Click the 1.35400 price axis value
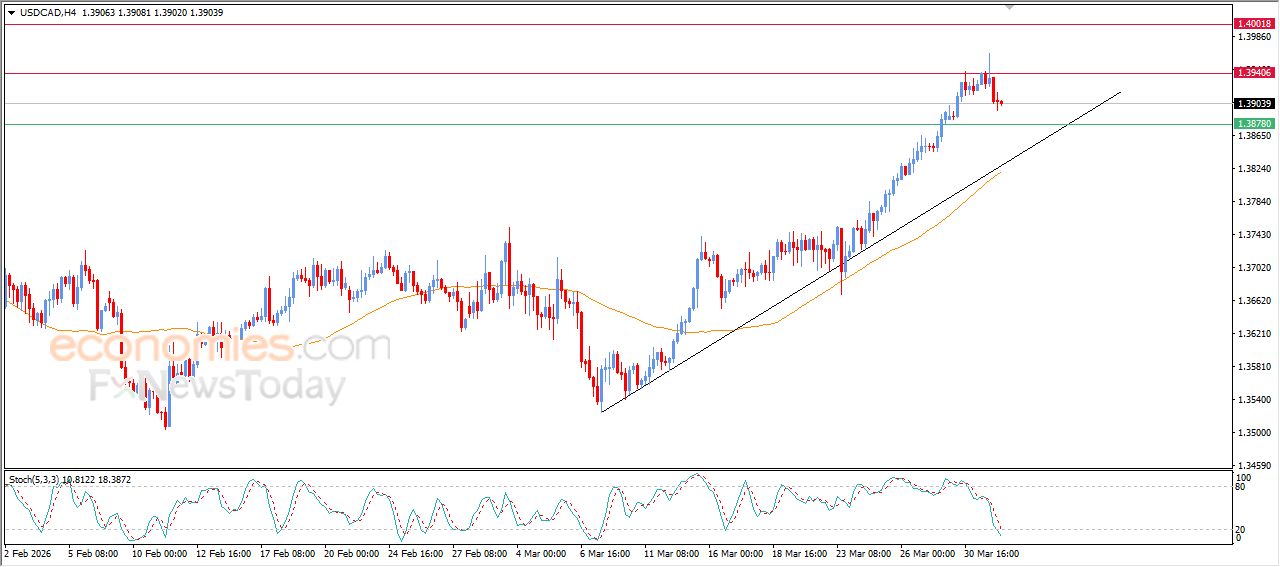 click(1253, 400)
